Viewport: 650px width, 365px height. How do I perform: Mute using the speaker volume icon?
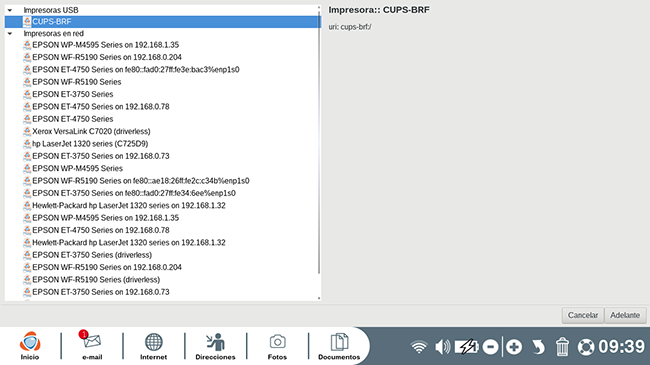pos(442,347)
